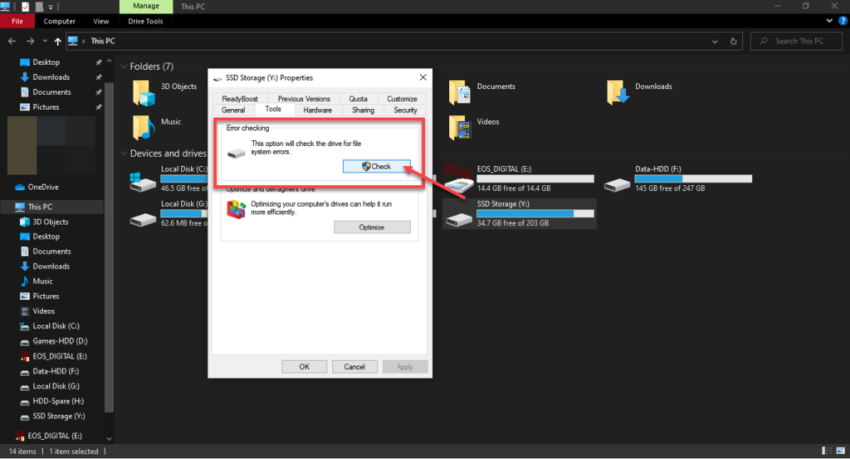Select the Data-HDD (F:) drive icon
Viewport: 850px width, 459px height.
(617, 185)
